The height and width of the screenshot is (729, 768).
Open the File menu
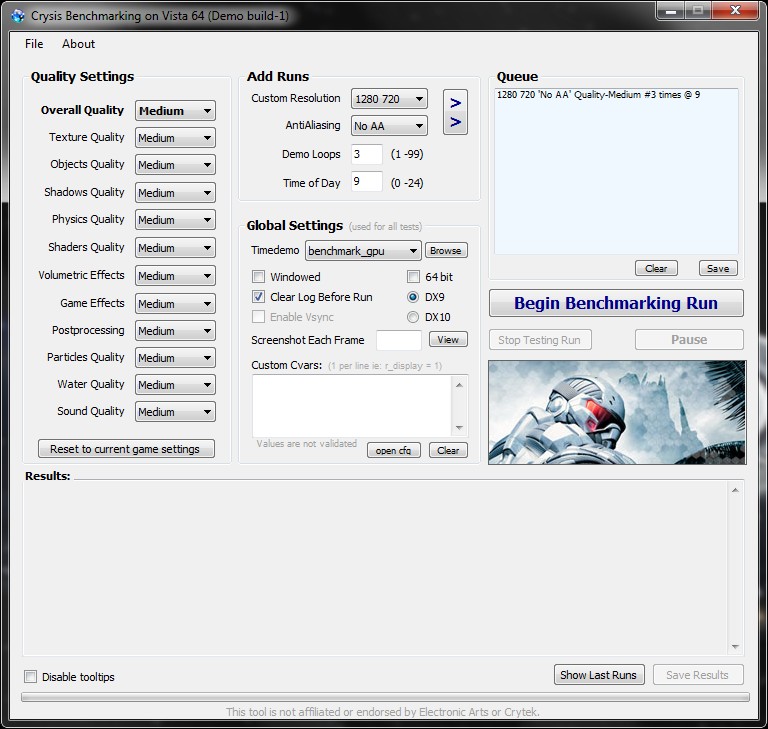[34, 44]
